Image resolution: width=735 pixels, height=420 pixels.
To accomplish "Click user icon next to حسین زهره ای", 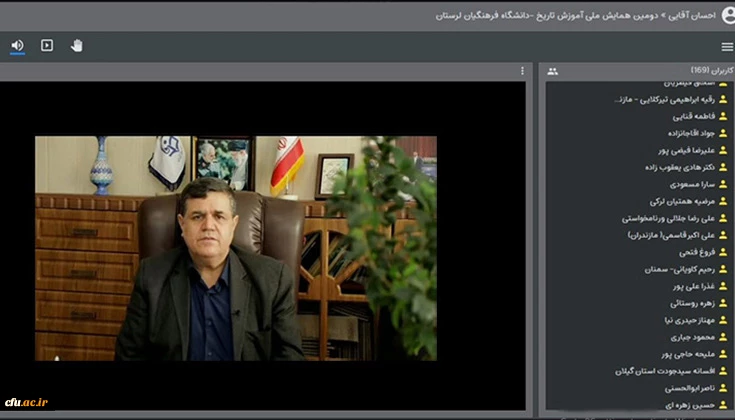I will pos(722,405).
